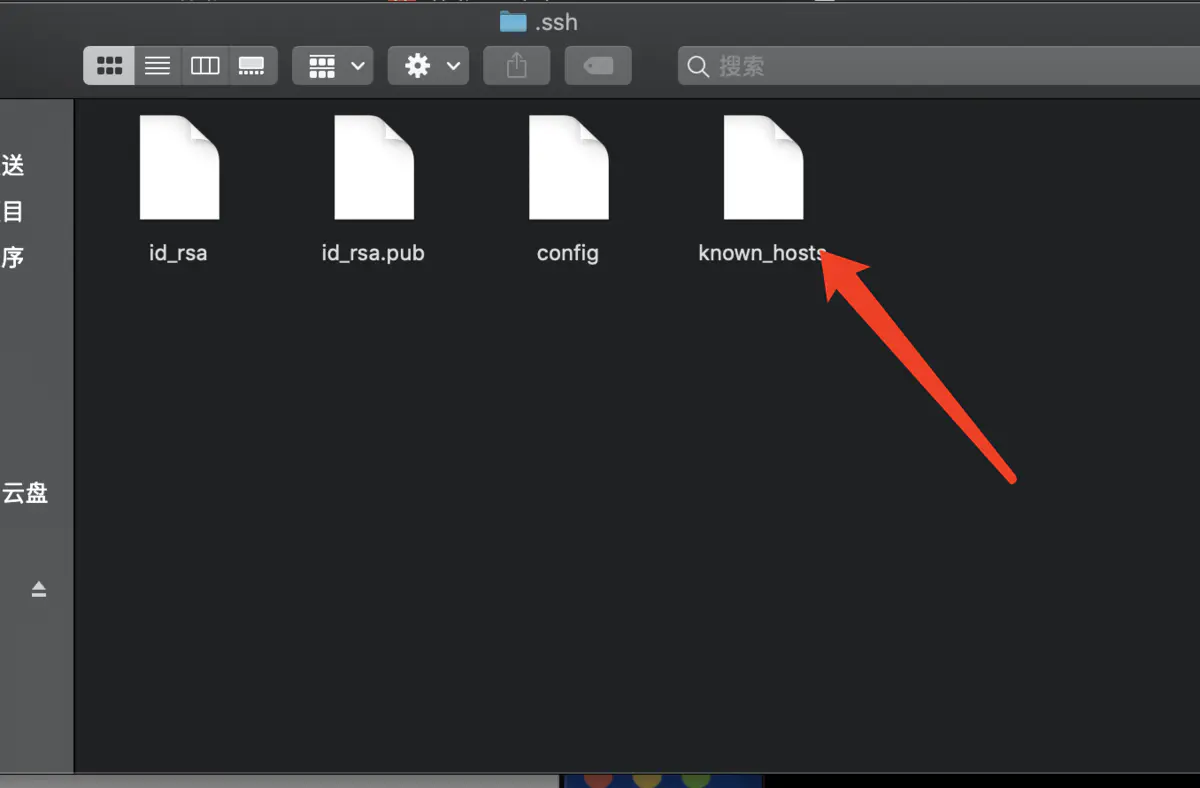Select the id_rsa.pub file icon
This screenshot has width=1200, height=788.
pyautogui.click(x=374, y=167)
